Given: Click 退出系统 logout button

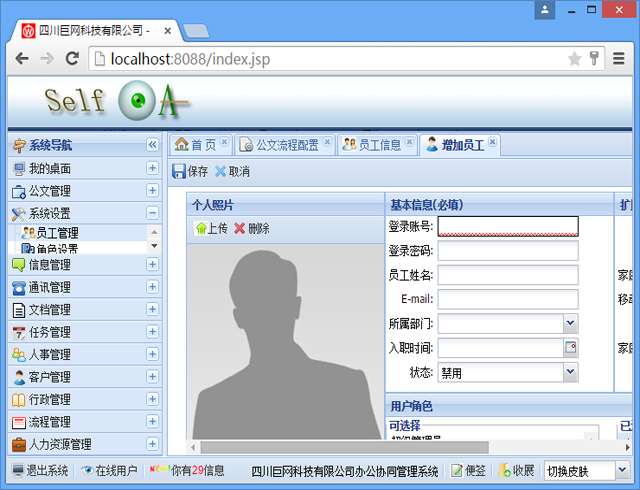Looking at the screenshot, I should coord(40,471).
